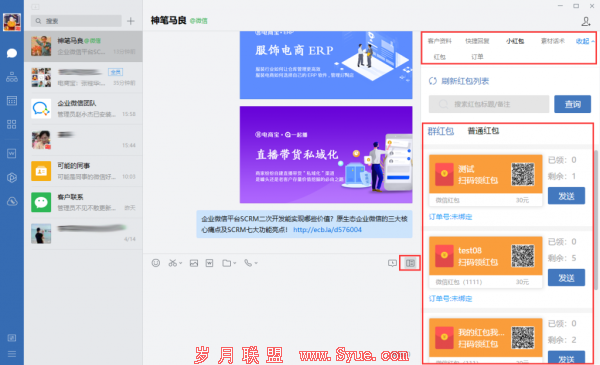The height and width of the screenshot is (365, 600).
Task: Click the 刷新红包列表 link
Action: (x=465, y=81)
